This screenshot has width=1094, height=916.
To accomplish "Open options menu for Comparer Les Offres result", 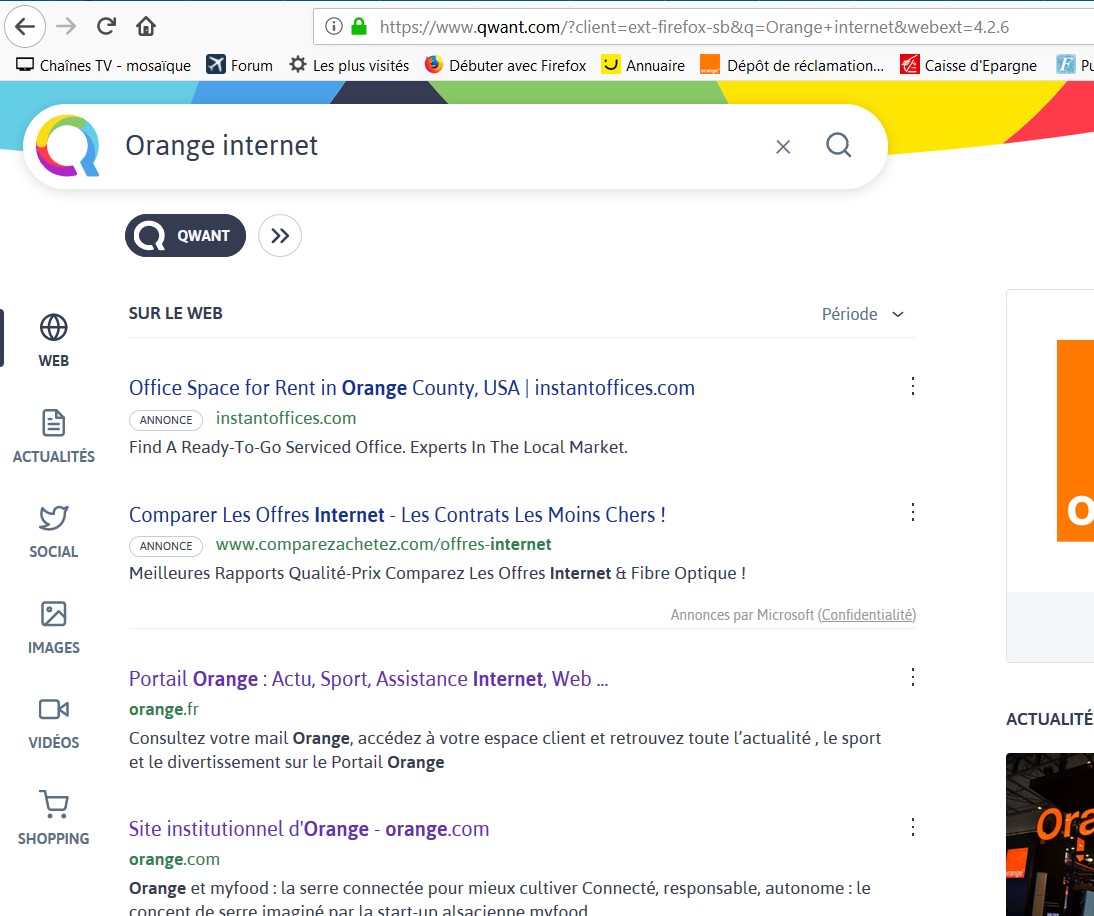I will (x=913, y=512).
